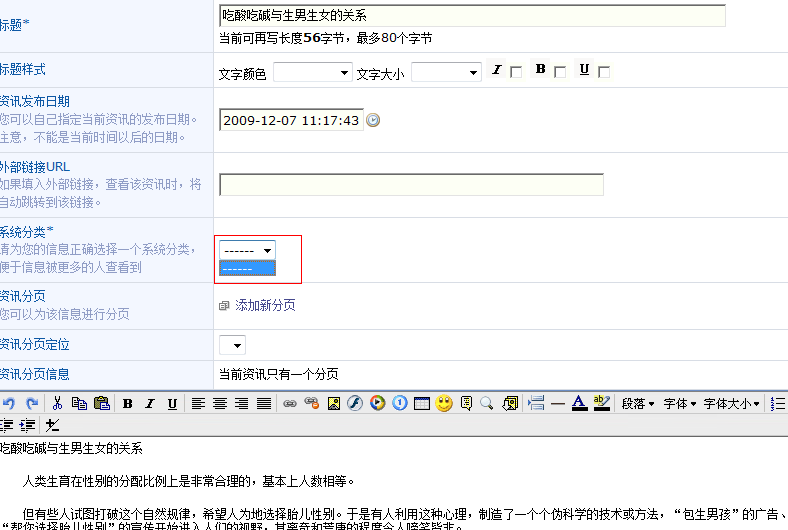Open the 系统分类 dropdown
The height and width of the screenshot is (530, 788).
coord(247,250)
